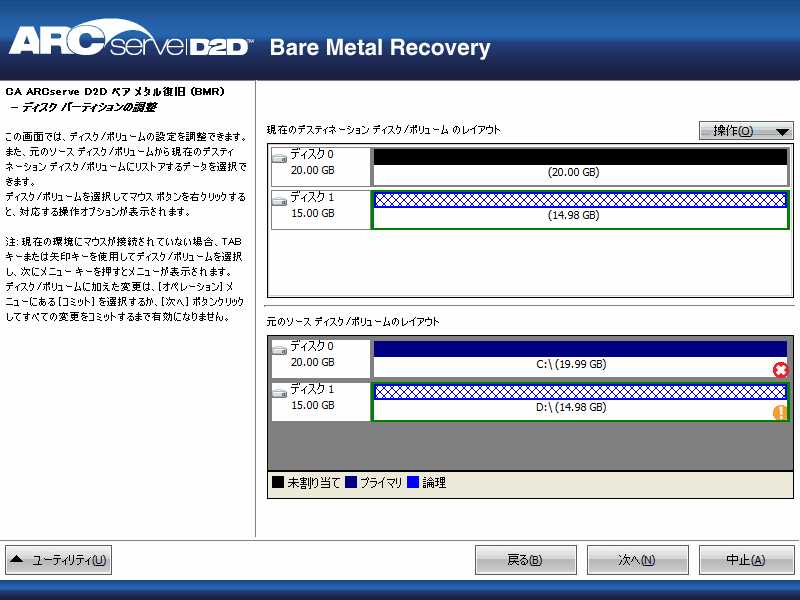Open the 操作(O) dropdown menu
Viewport: 800px width, 600px height.
coord(745,131)
